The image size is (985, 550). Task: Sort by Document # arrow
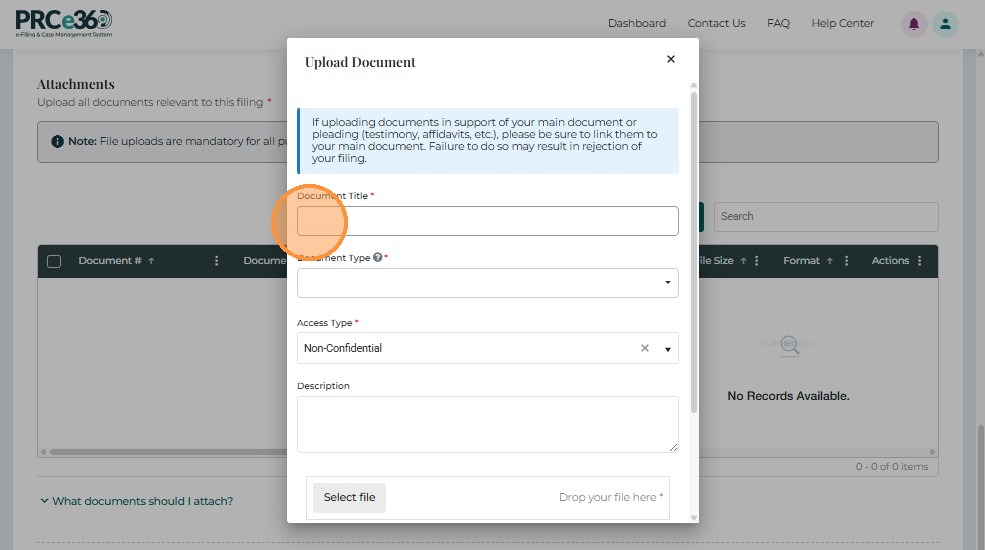(x=151, y=261)
